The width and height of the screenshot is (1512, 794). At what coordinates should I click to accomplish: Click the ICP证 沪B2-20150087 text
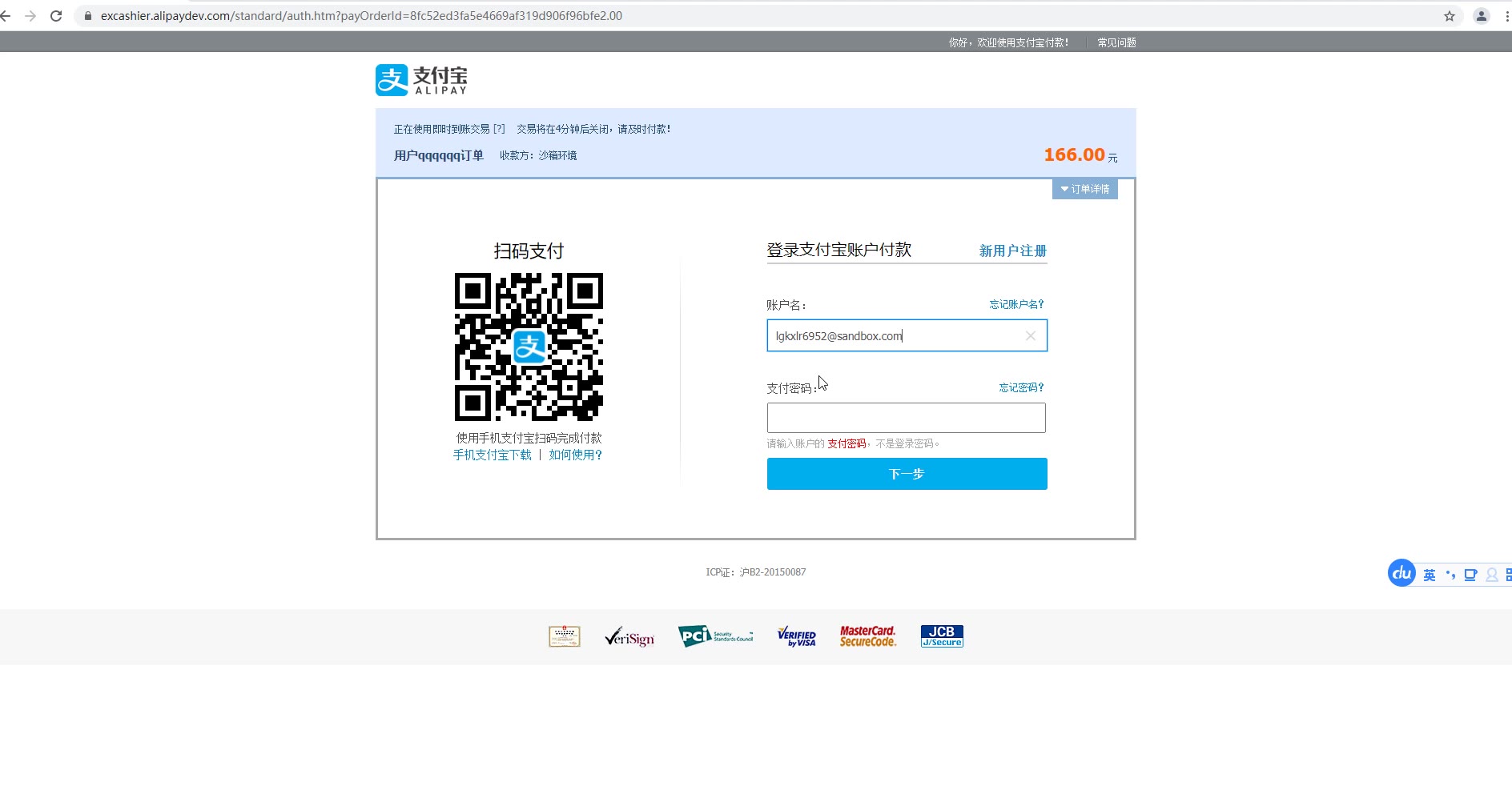click(x=756, y=572)
